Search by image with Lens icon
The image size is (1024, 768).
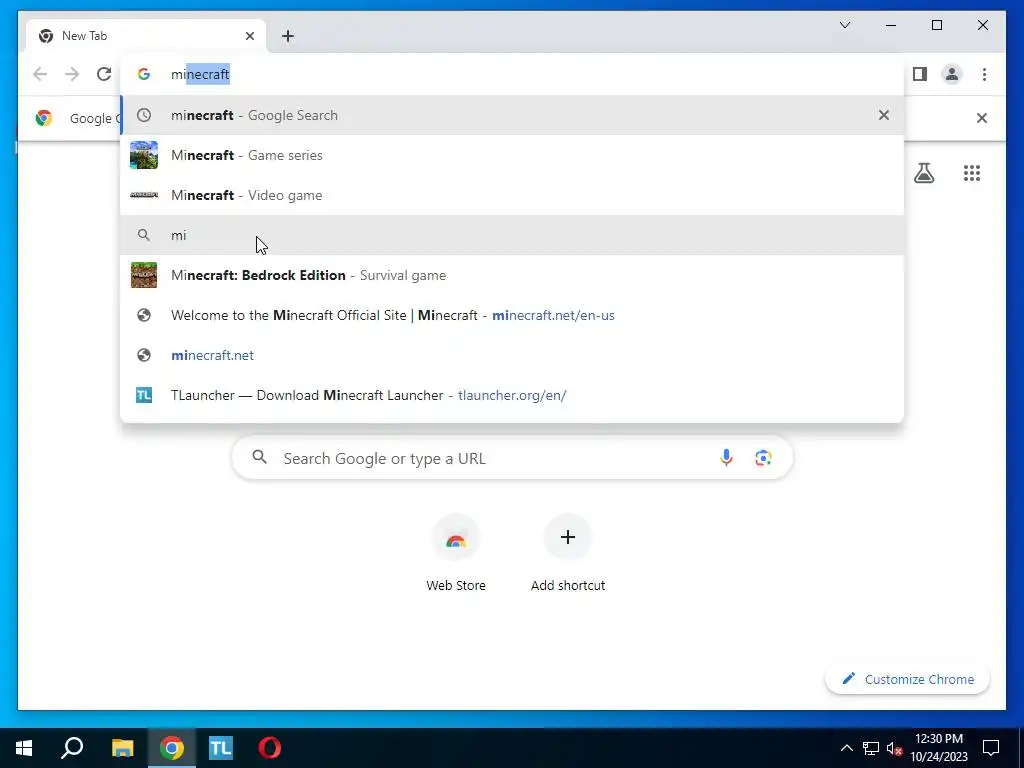pos(763,458)
